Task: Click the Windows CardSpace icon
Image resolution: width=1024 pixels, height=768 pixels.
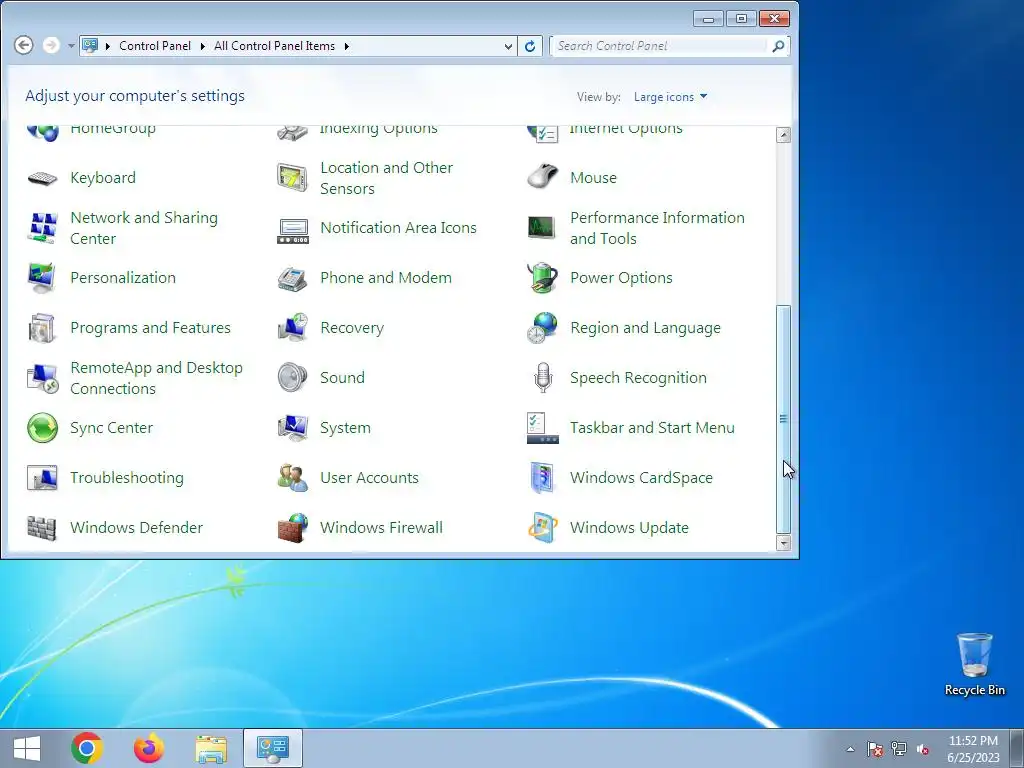Action: pyautogui.click(x=542, y=478)
